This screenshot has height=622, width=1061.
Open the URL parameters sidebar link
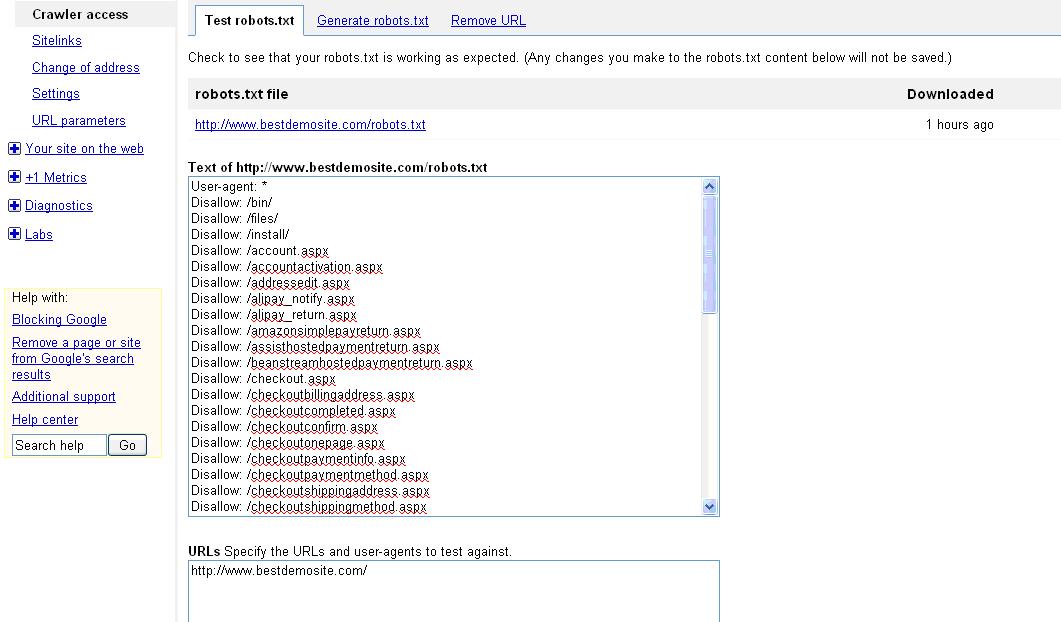[79, 121]
